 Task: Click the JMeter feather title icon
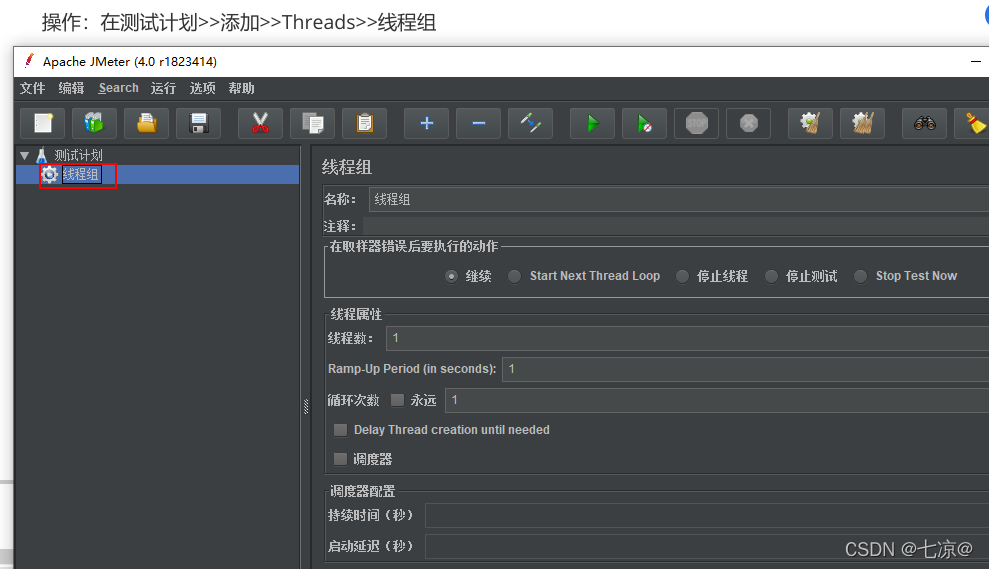(29, 61)
